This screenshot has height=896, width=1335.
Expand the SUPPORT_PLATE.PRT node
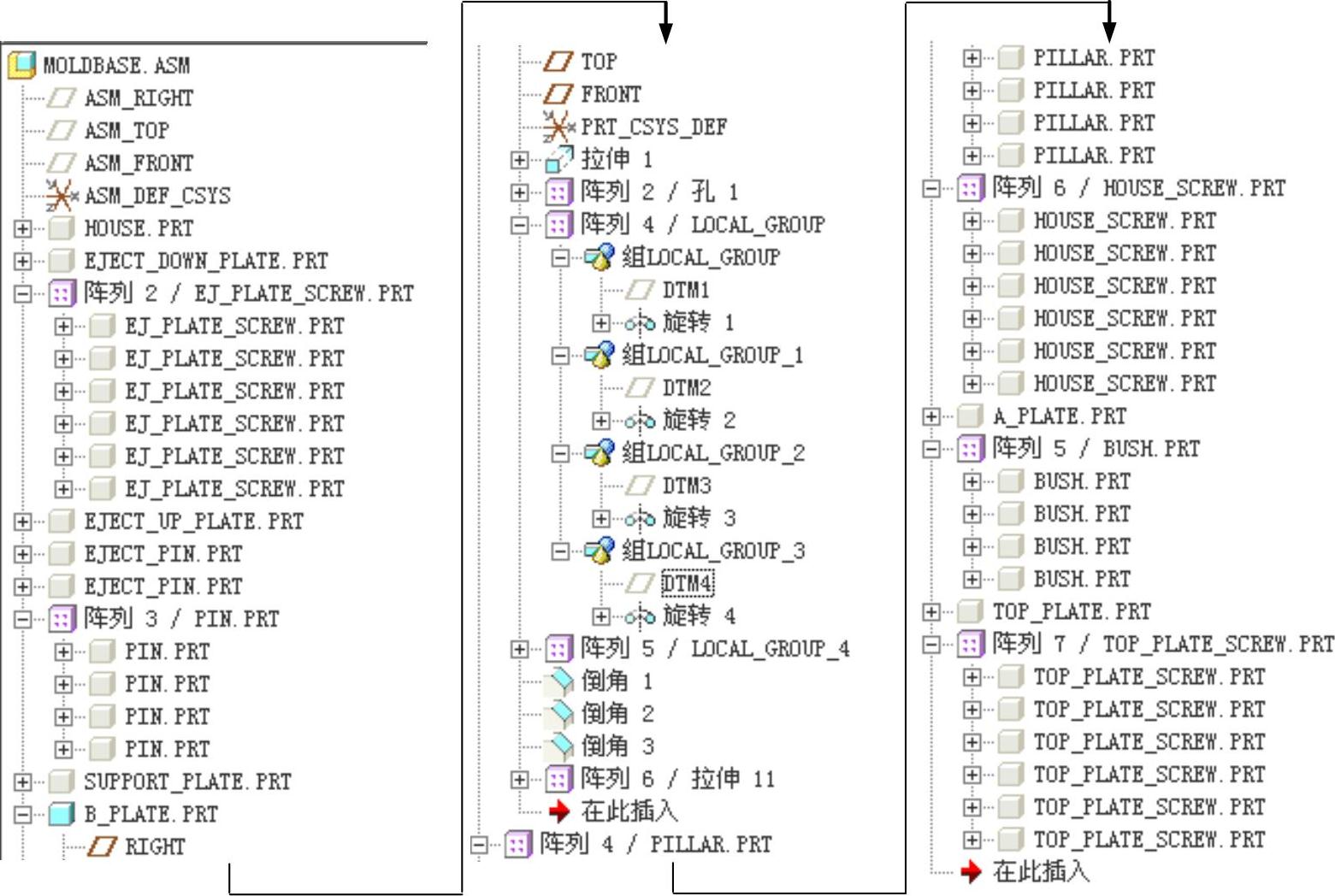click(x=22, y=781)
